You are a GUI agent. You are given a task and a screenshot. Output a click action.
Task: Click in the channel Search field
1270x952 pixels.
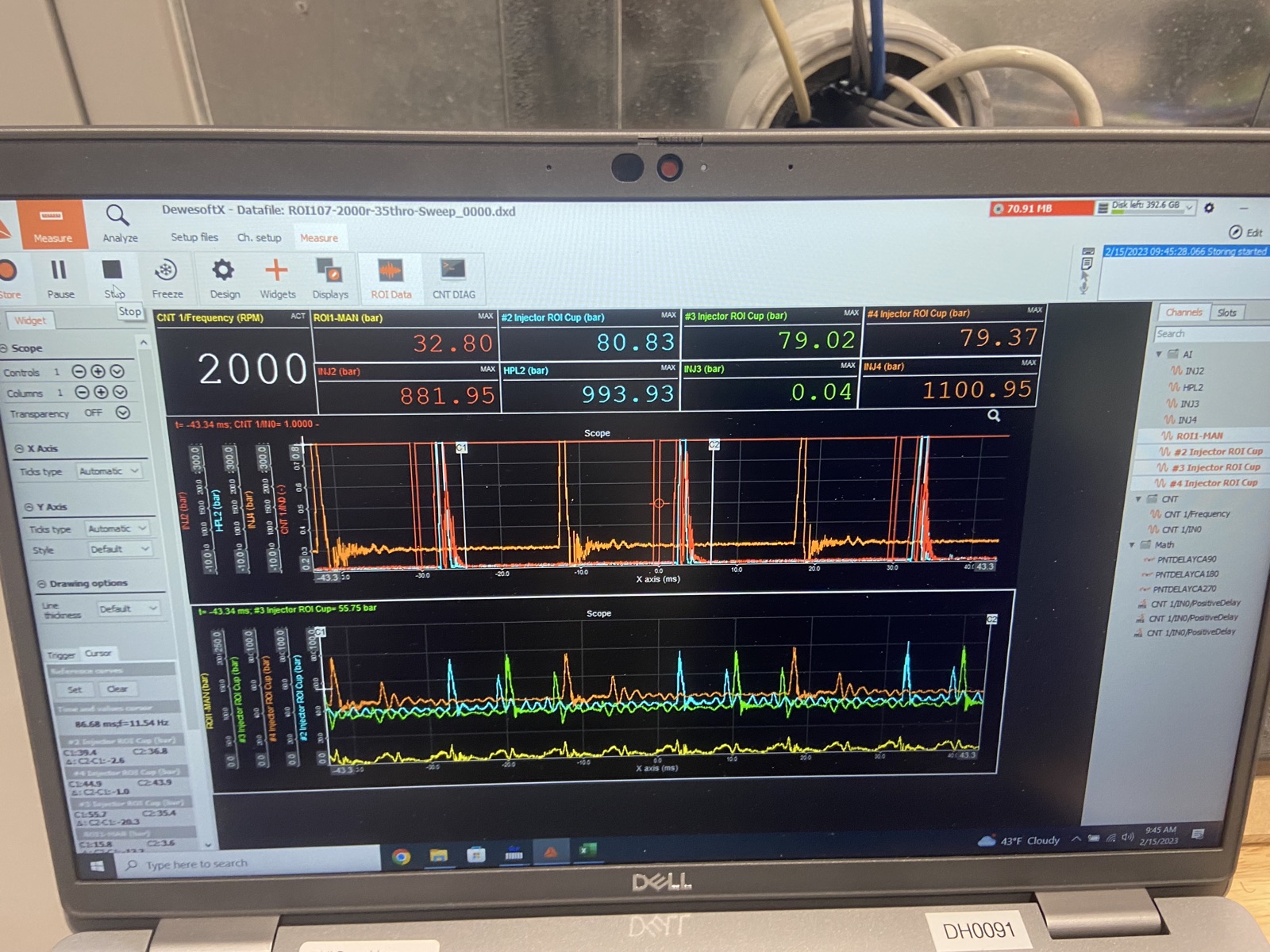click(1211, 334)
